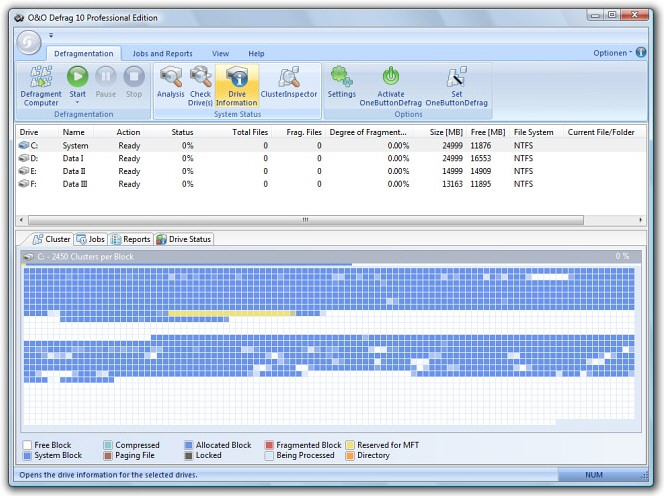Sort by the Free [MB] column header
The height and width of the screenshot is (496, 664).
tap(488, 132)
